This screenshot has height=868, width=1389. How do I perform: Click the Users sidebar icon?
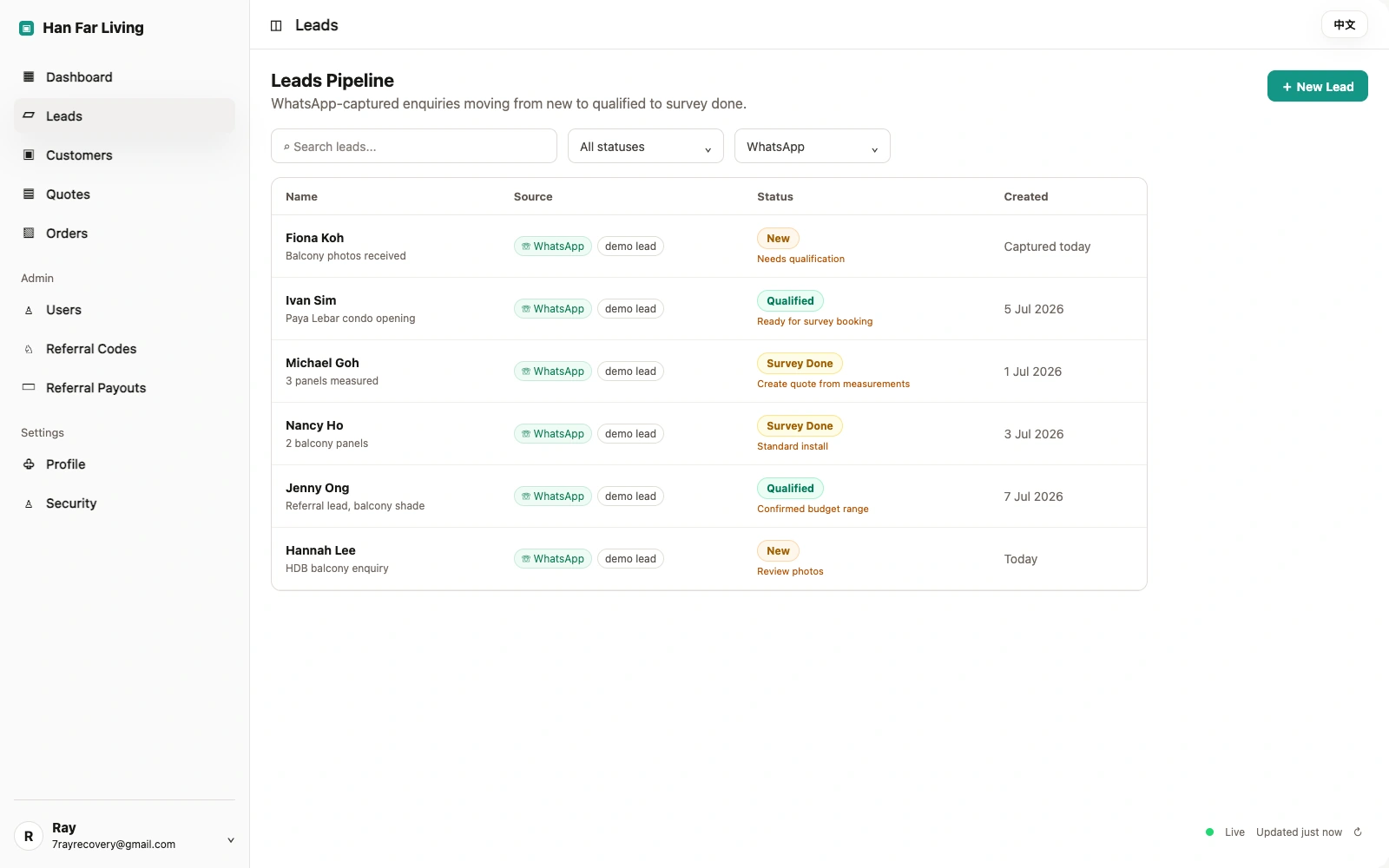click(x=29, y=310)
